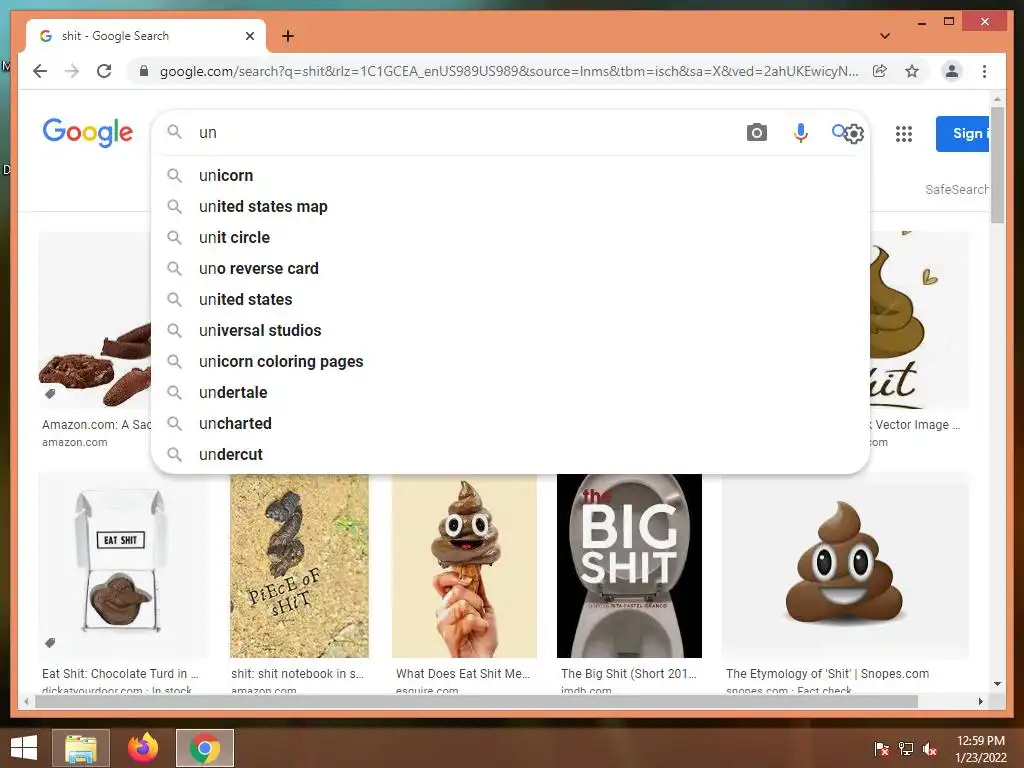Click the Google logo
The image size is (1024, 768).
[88, 133]
